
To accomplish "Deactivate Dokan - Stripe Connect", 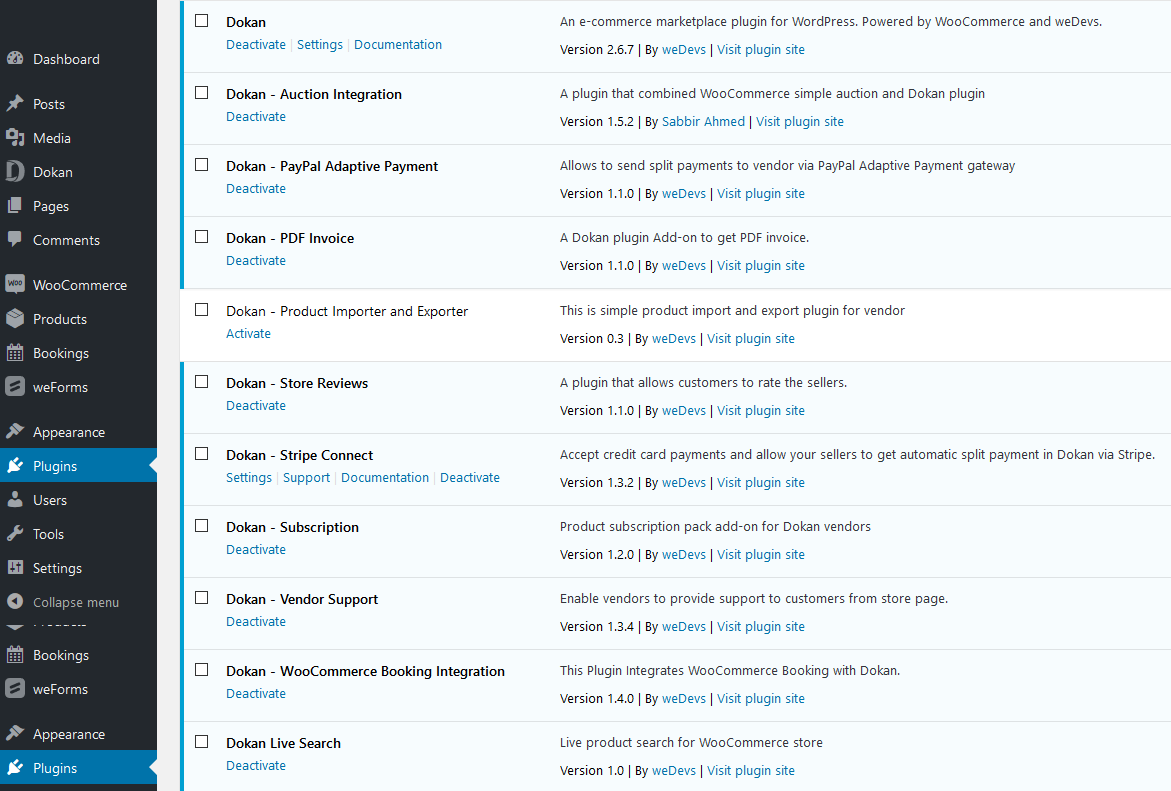I will point(470,478).
